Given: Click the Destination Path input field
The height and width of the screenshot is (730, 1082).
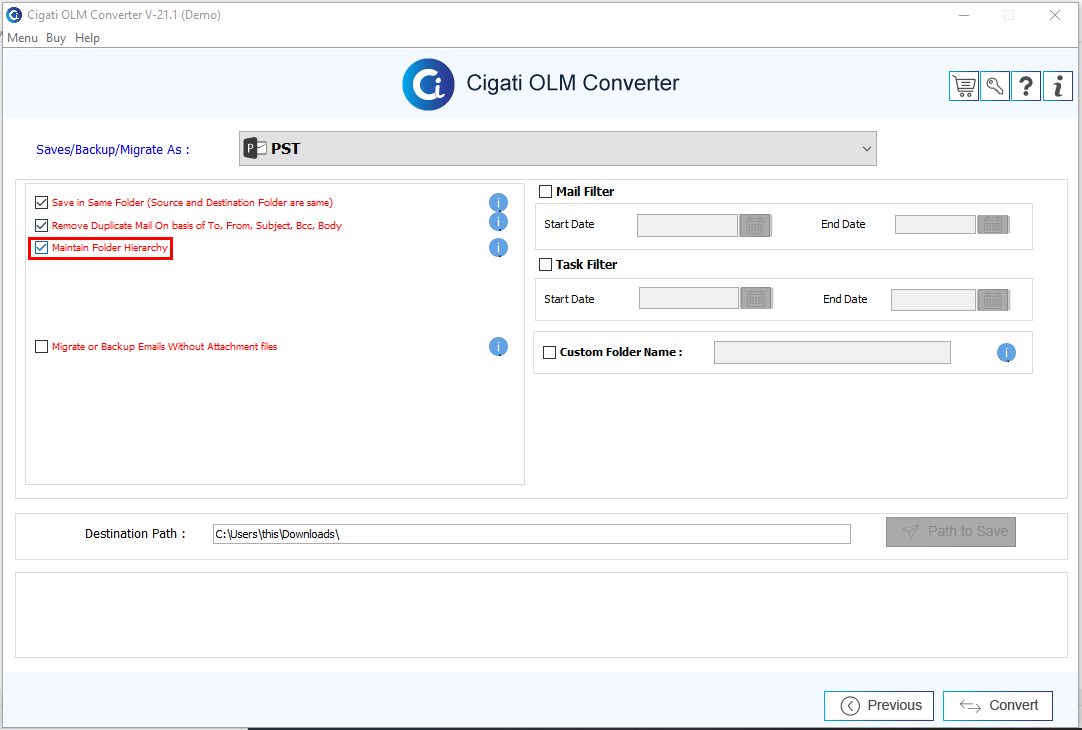Looking at the screenshot, I should tap(531, 534).
